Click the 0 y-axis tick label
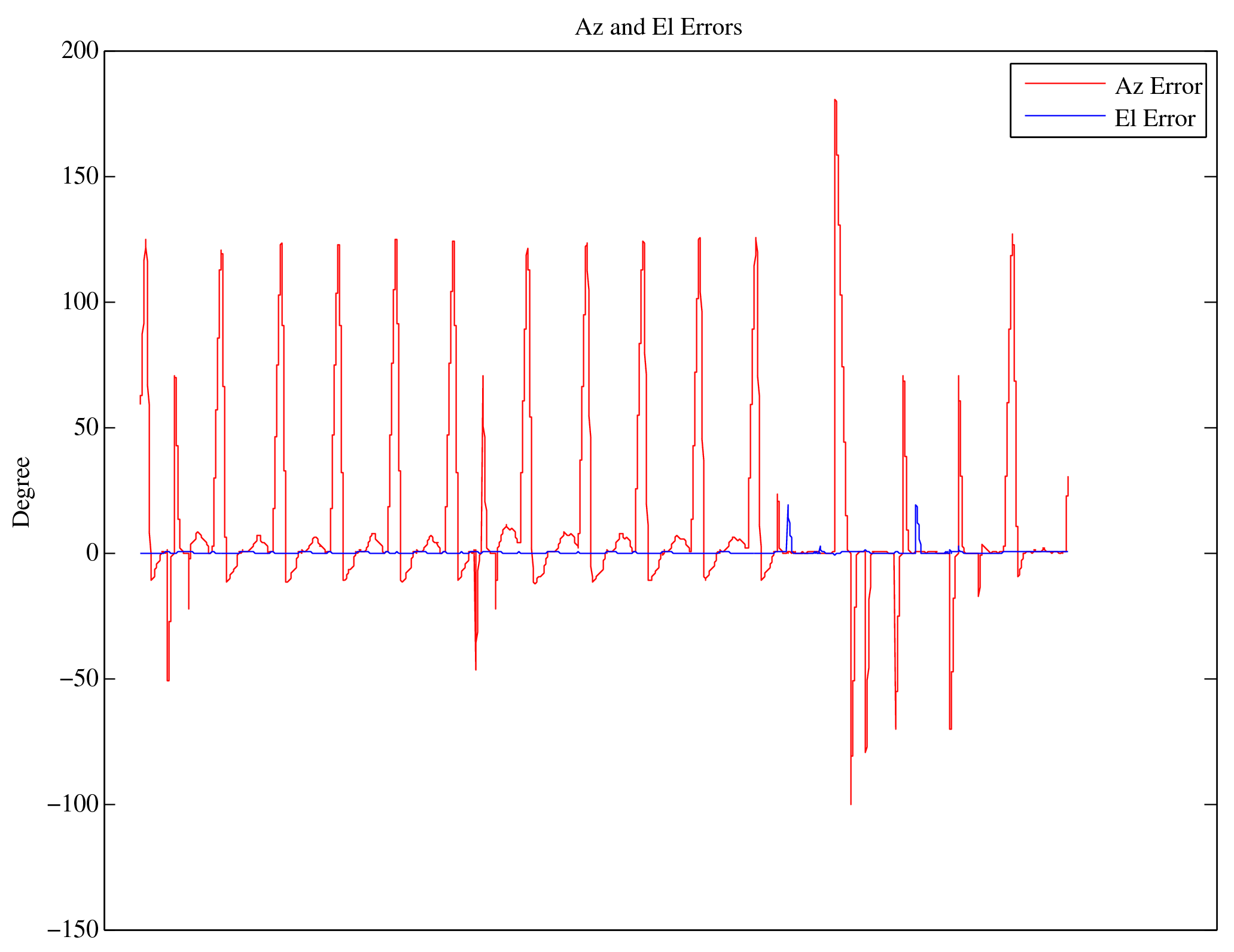 click(92, 553)
